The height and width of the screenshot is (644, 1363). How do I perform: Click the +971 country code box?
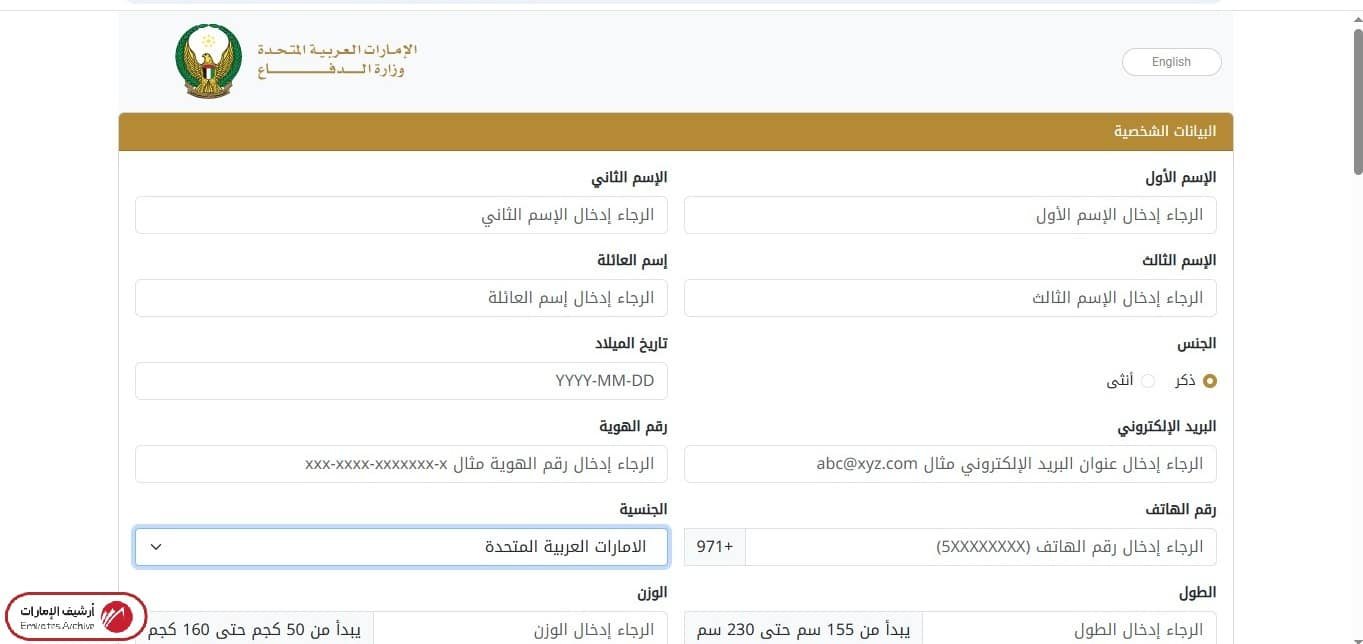coord(714,546)
